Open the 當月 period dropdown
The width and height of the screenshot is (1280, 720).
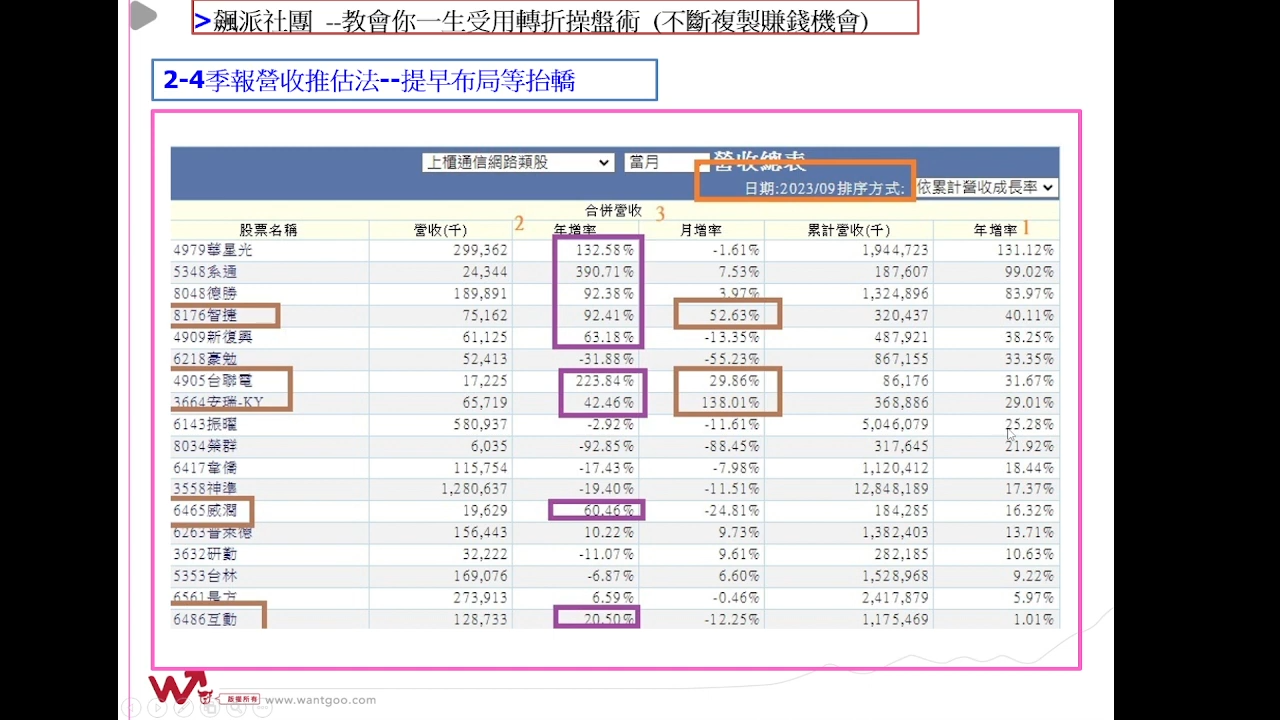[x=666, y=162]
